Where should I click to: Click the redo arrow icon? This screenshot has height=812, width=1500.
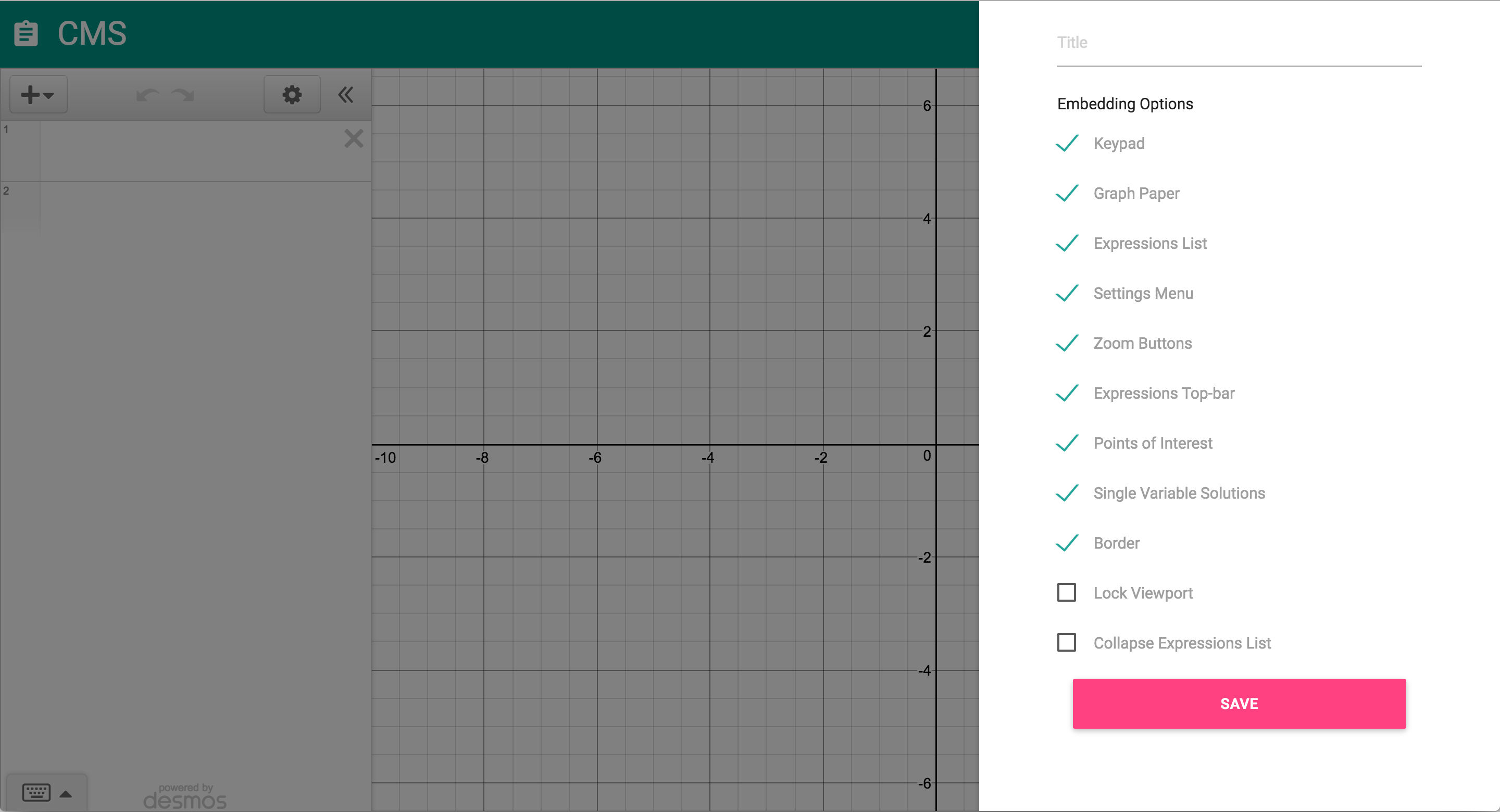point(183,95)
